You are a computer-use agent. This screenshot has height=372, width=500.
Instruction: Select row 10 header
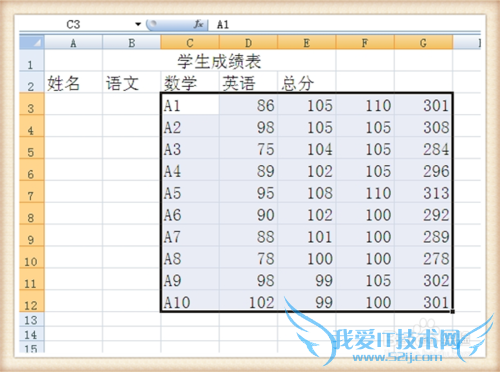click(x=32, y=258)
